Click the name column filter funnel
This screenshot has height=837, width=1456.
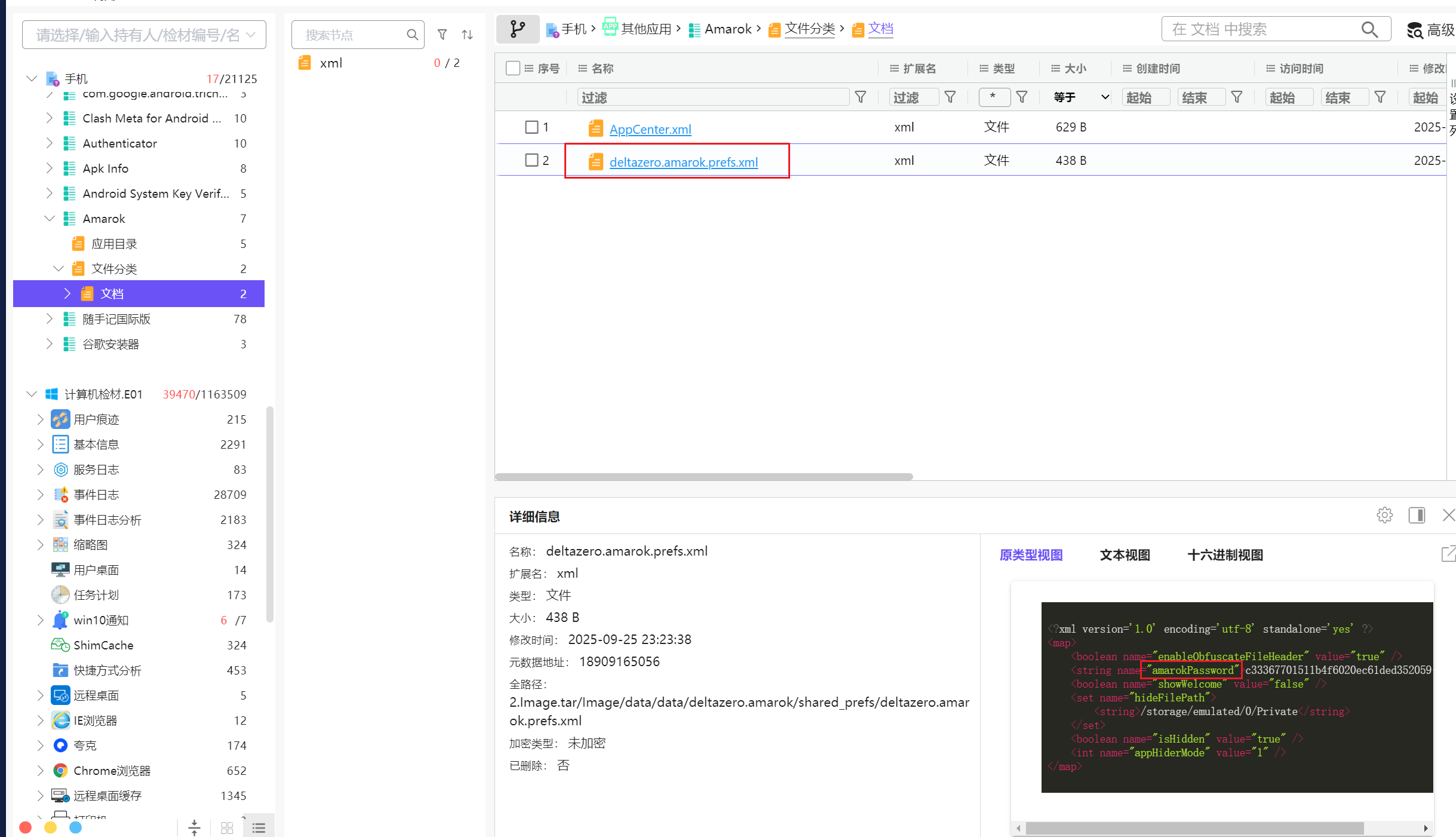(x=861, y=97)
